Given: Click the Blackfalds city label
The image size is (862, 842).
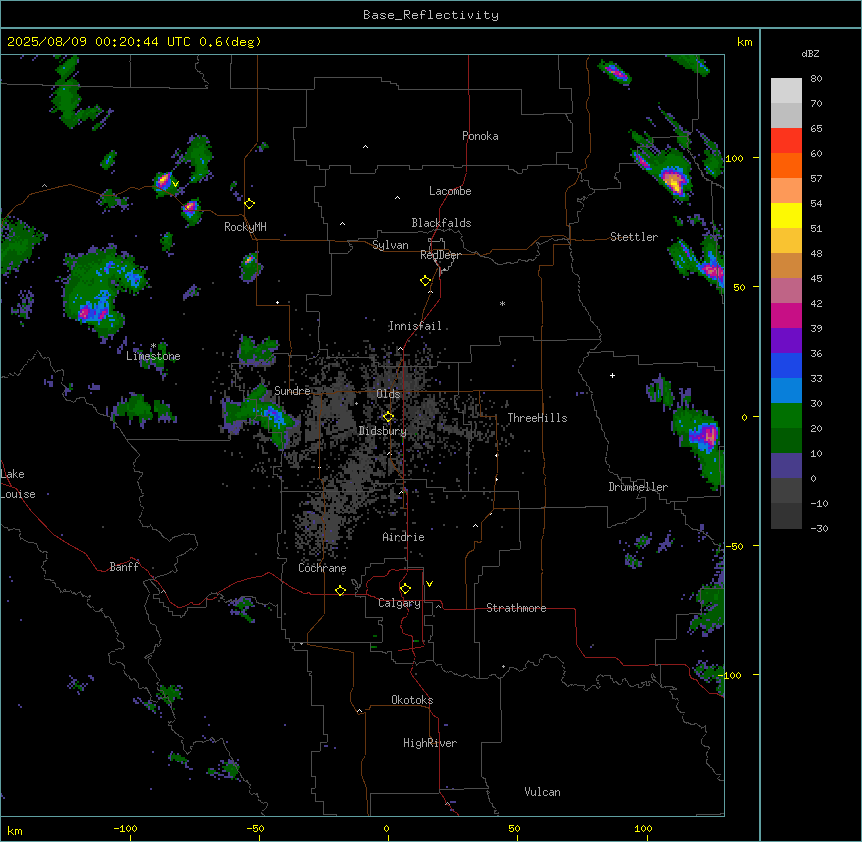Looking at the screenshot, I should coord(441,223).
